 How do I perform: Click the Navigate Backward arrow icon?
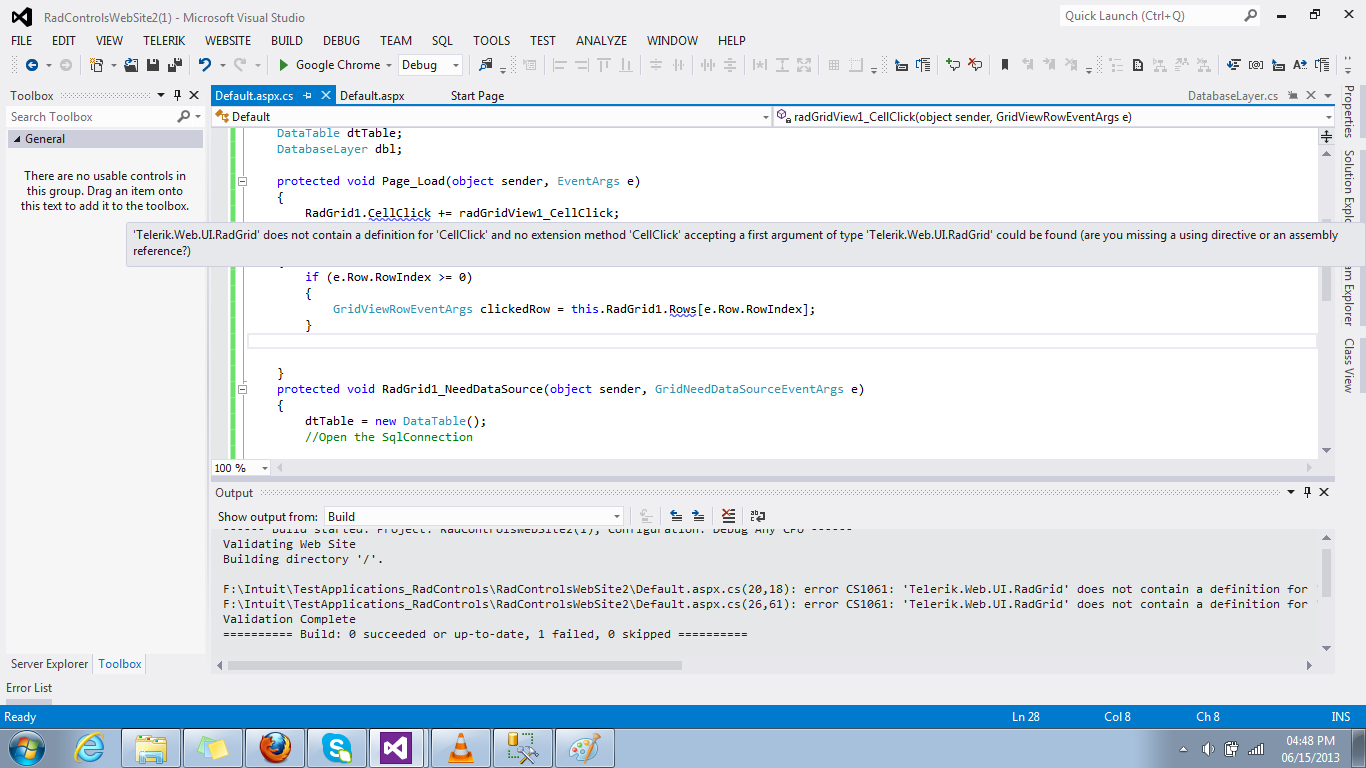coord(32,65)
